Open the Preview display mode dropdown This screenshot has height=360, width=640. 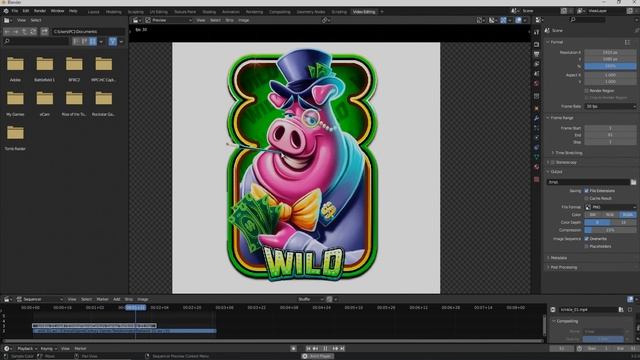168,20
